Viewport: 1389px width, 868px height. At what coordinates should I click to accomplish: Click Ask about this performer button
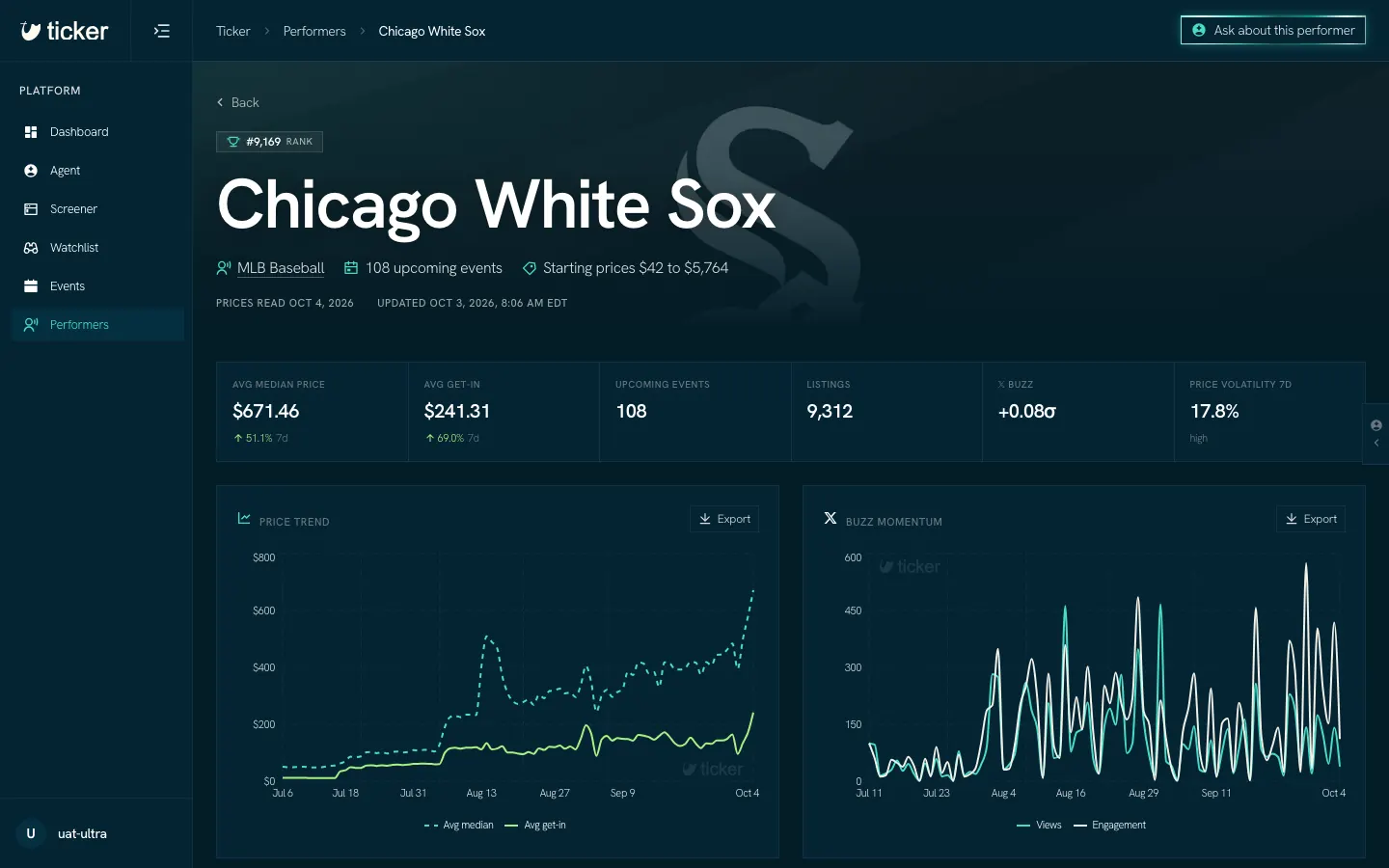click(1273, 30)
